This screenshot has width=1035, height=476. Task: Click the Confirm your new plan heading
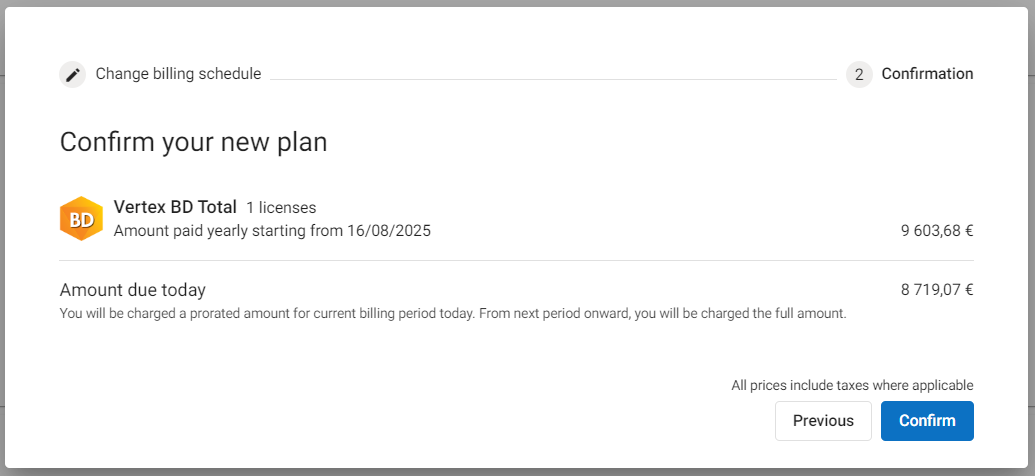193,142
